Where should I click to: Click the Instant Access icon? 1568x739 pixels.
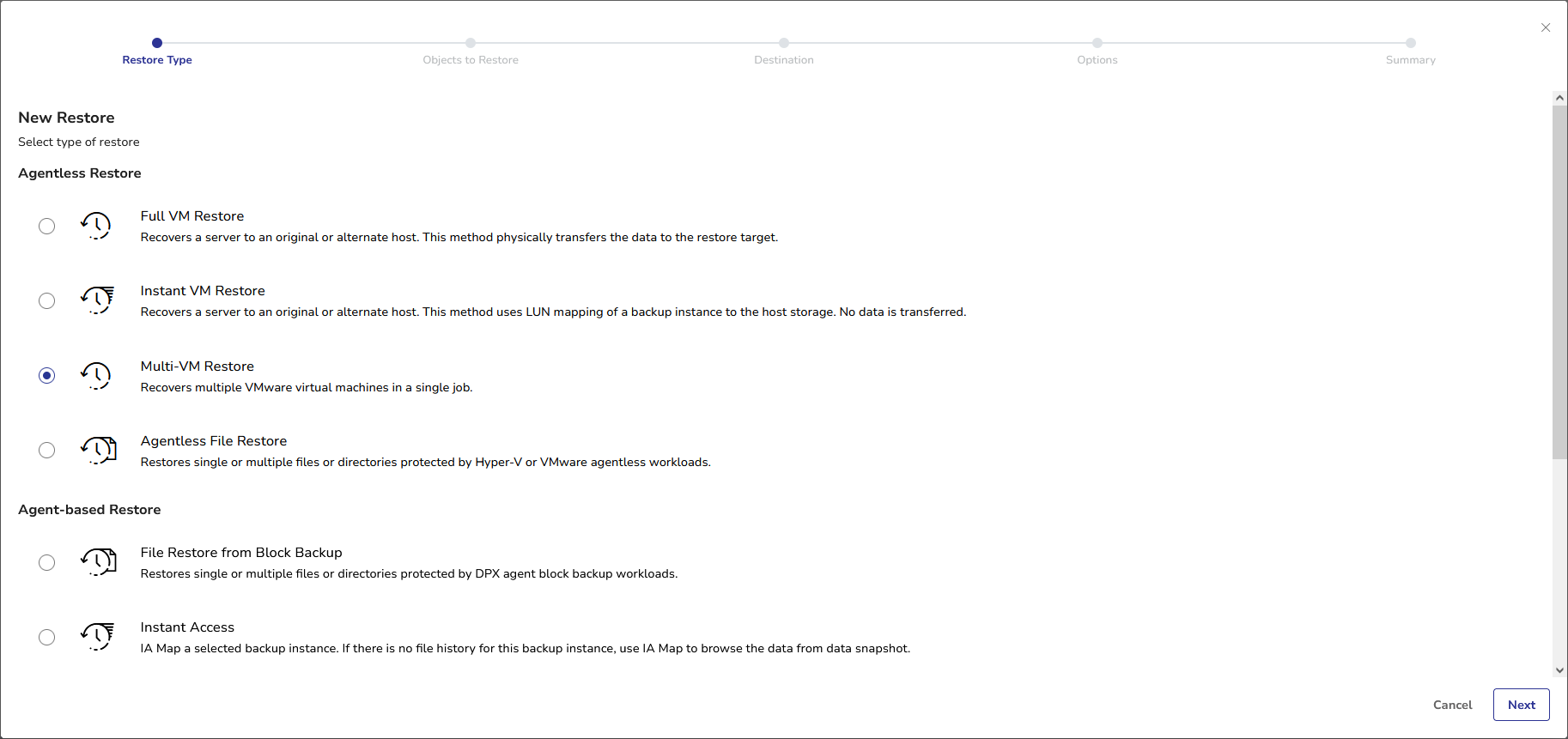(97, 637)
